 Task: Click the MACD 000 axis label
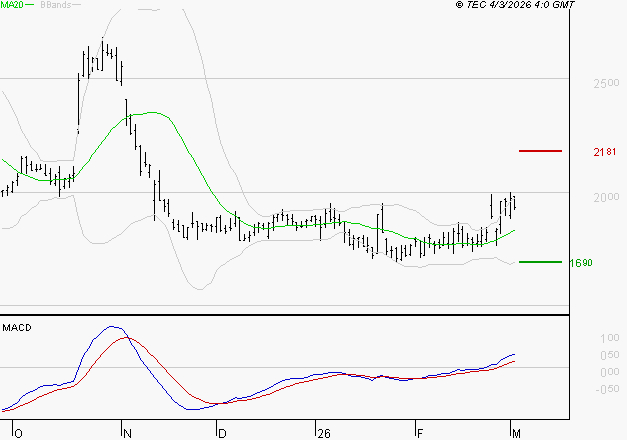tap(610, 372)
